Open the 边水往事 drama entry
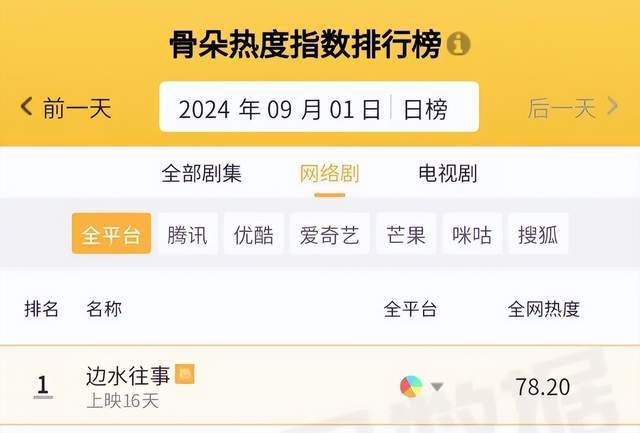This screenshot has width=640, height=433. (x=129, y=377)
